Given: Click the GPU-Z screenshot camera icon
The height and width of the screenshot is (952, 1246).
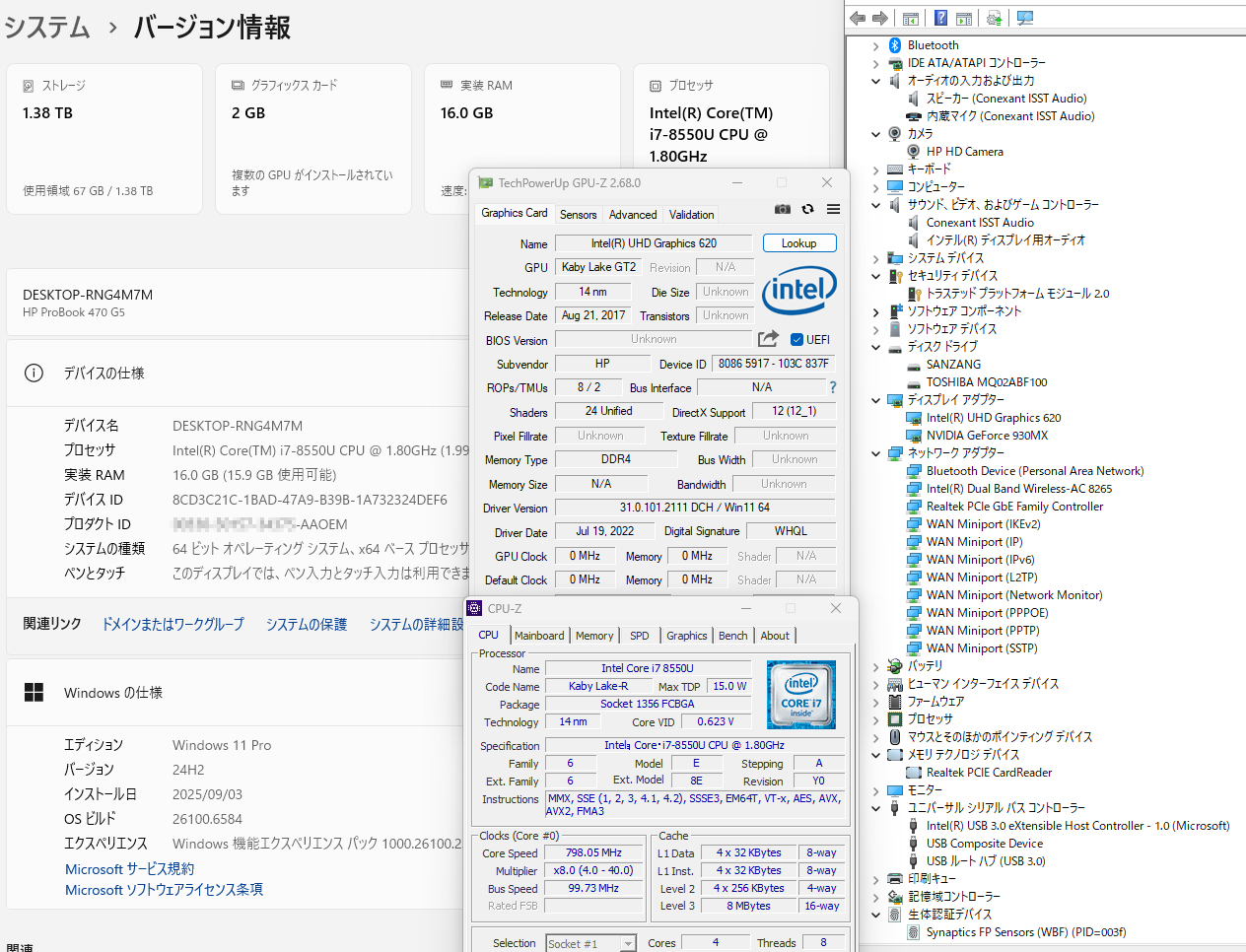Looking at the screenshot, I should tap(782, 209).
